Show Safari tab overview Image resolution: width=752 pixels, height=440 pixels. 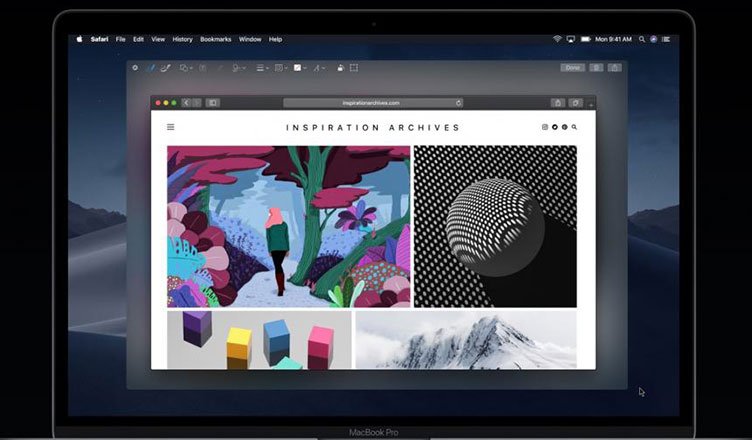[576, 103]
